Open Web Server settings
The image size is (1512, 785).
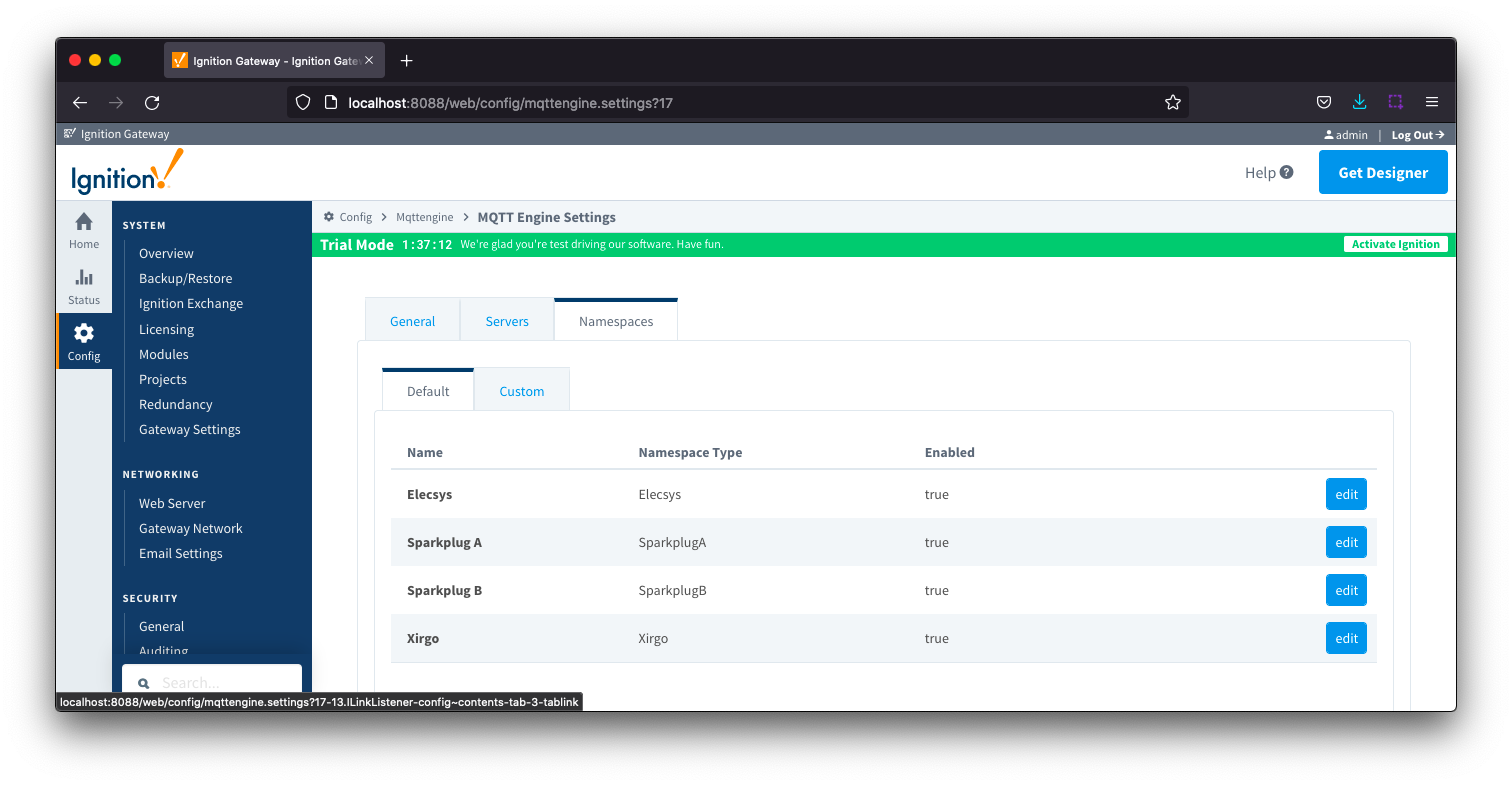[x=172, y=503]
